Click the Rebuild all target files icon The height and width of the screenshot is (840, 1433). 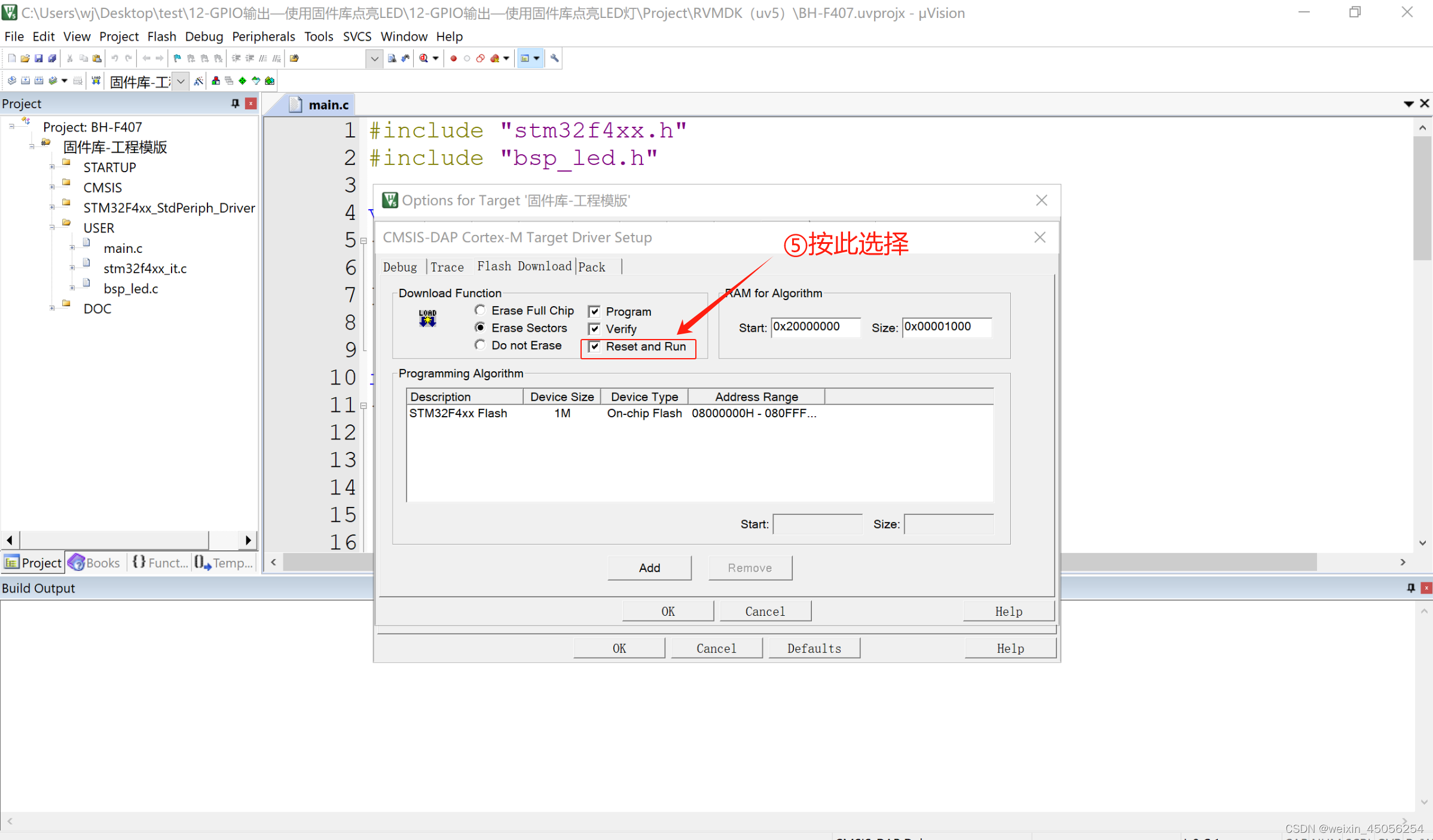point(39,81)
